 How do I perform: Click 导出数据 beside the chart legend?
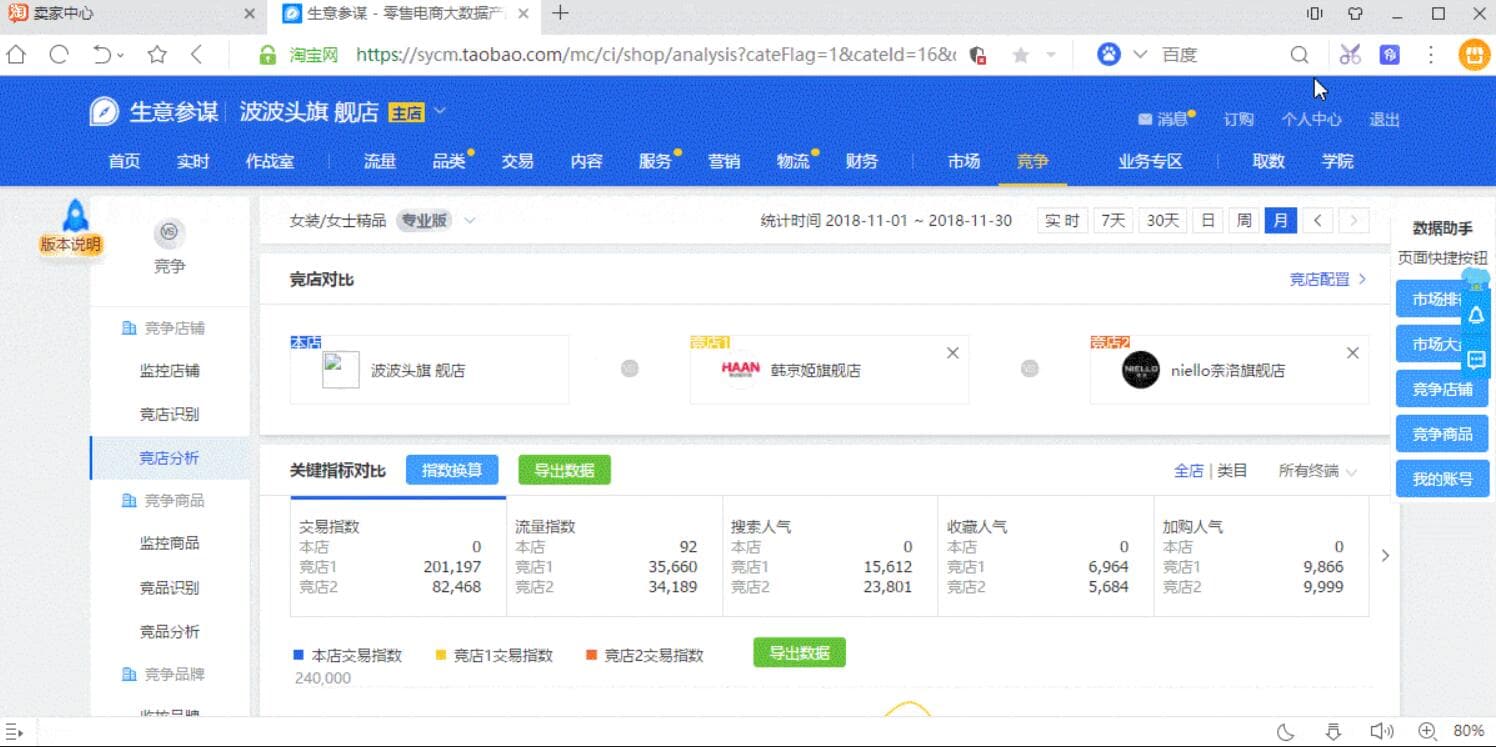(799, 653)
